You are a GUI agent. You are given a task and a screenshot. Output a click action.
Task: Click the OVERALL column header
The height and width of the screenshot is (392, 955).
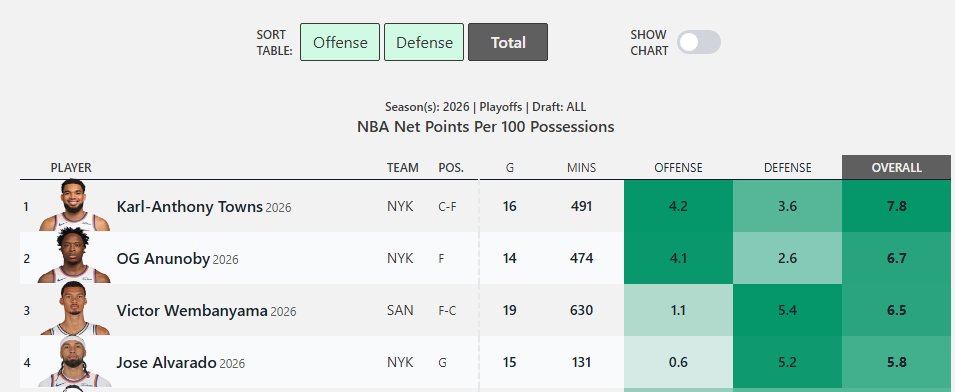(x=897, y=167)
